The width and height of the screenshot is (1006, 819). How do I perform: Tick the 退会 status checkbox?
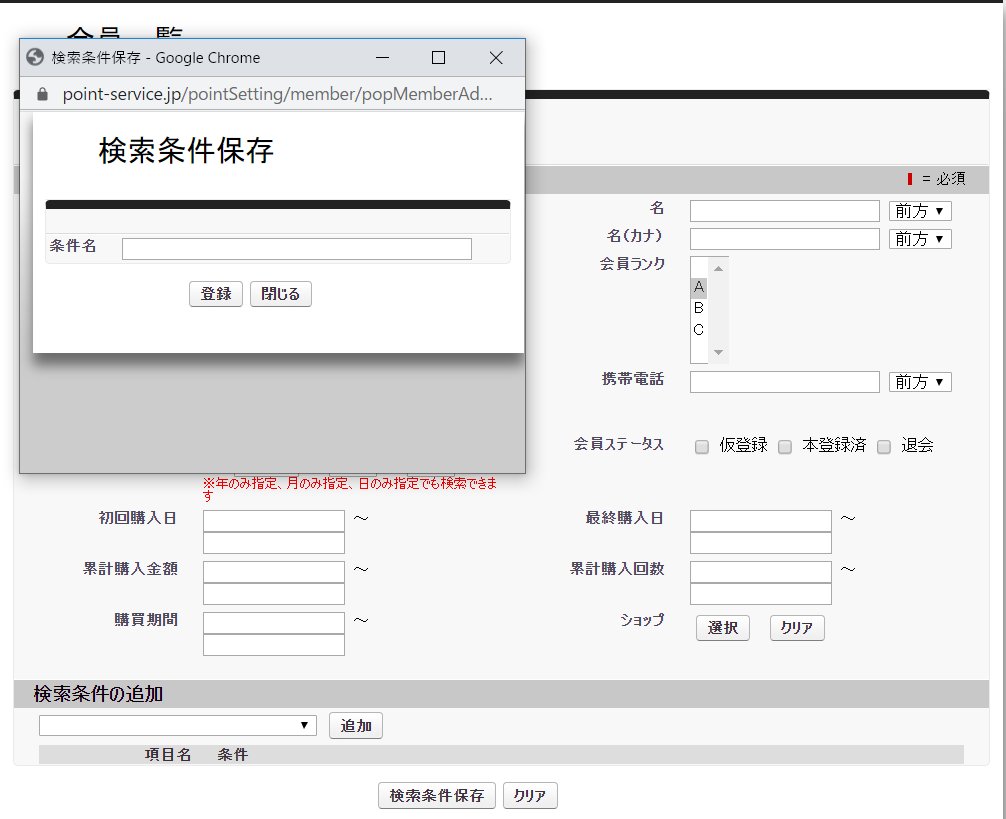pyautogui.click(x=884, y=447)
